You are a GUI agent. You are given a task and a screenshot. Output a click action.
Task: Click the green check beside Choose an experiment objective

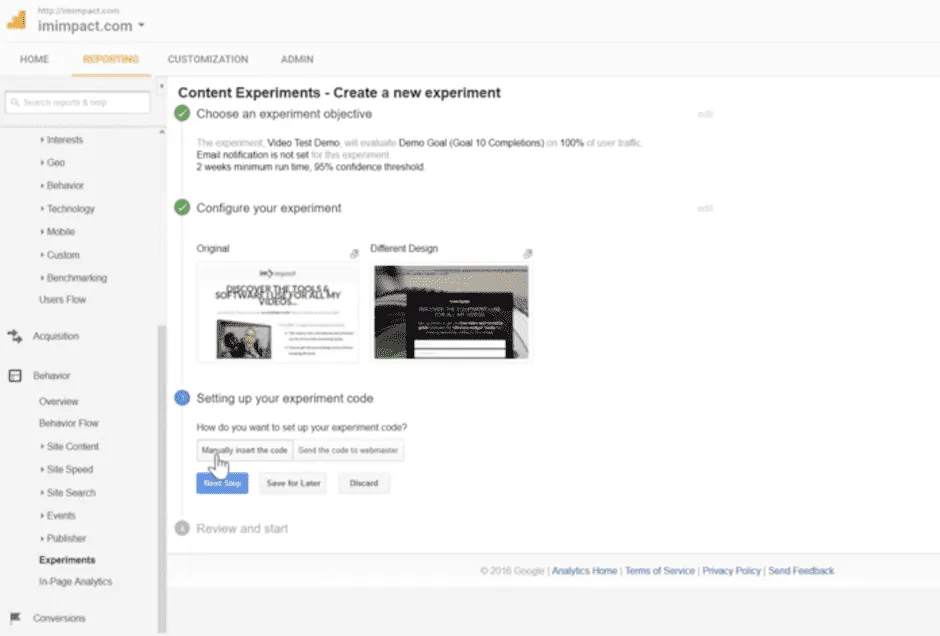click(x=182, y=113)
